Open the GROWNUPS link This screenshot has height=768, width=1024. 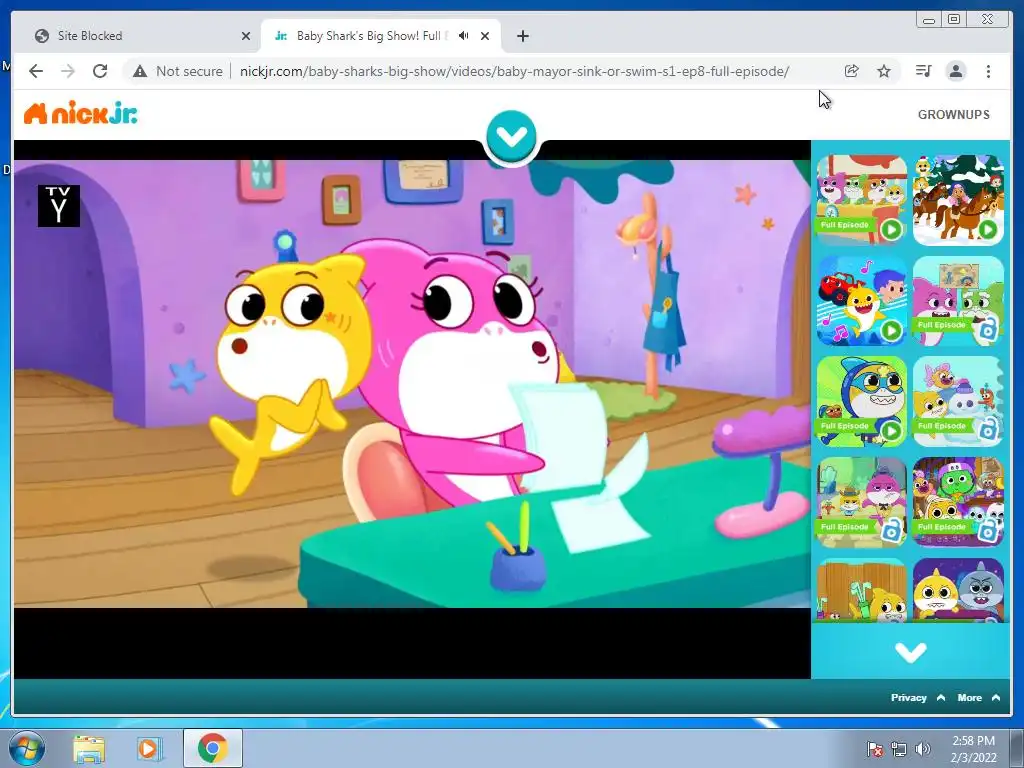tap(953, 114)
